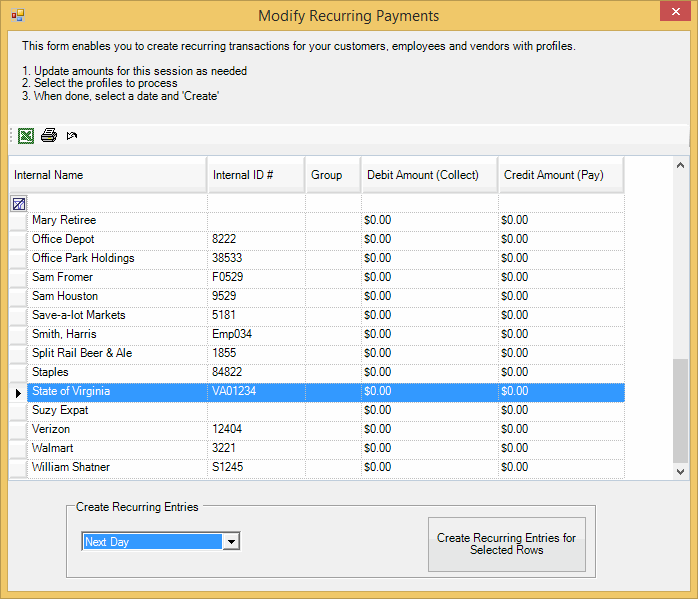Click the vertical scrollbar thumb
Image resolution: width=698 pixels, height=599 pixels.
click(x=681, y=410)
